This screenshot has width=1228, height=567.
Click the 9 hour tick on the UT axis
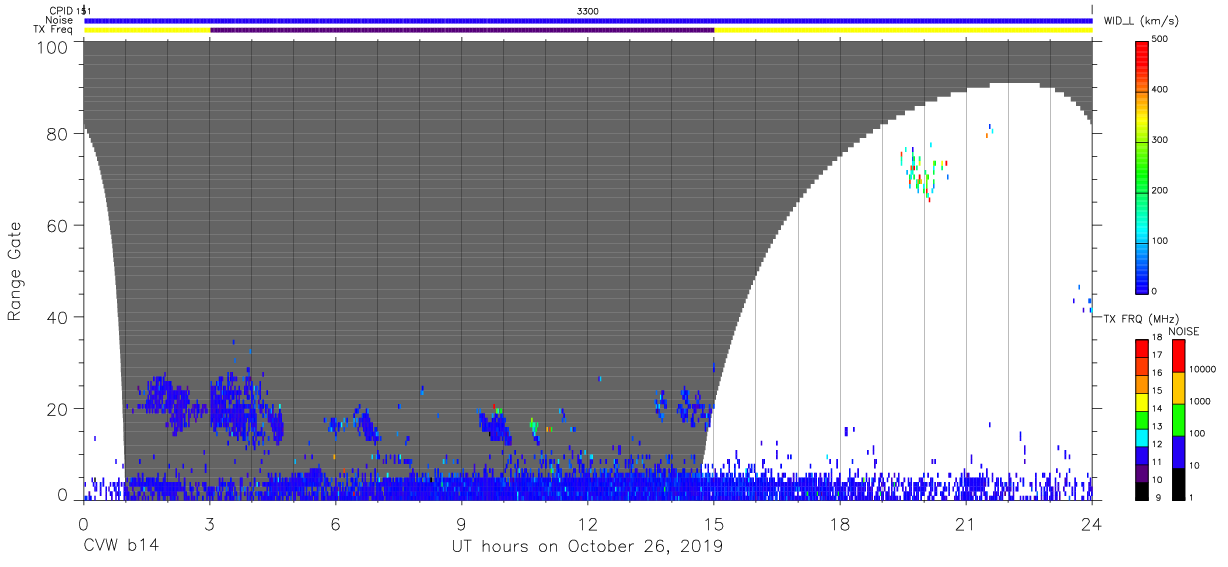(x=461, y=523)
